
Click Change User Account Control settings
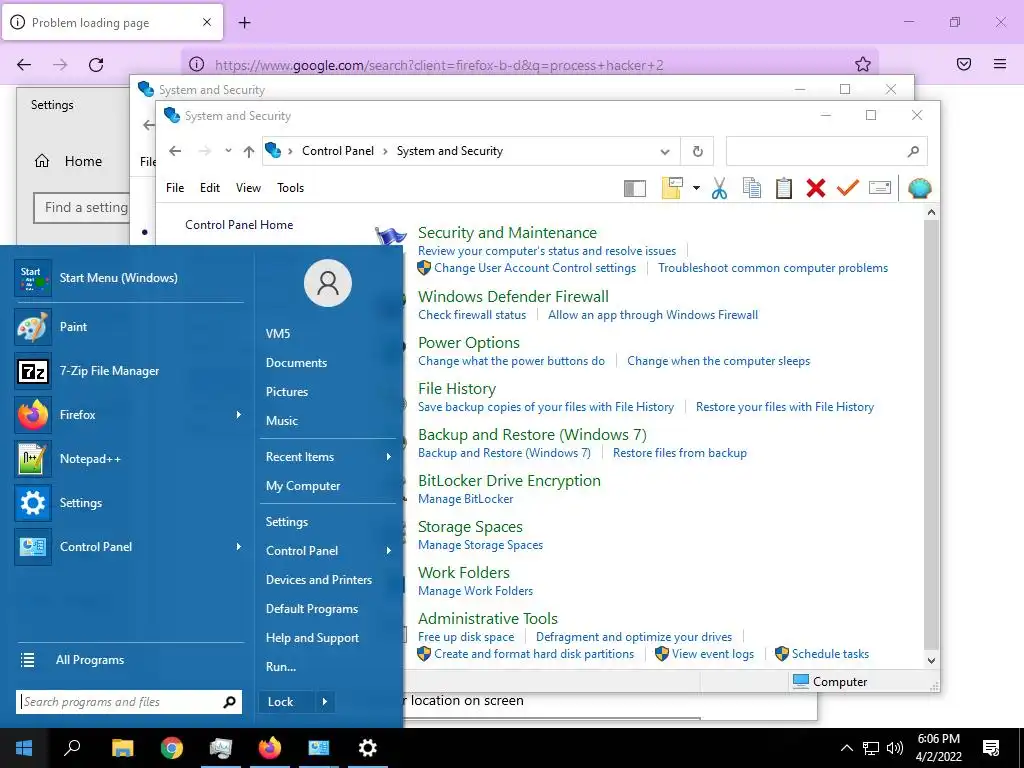[x=535, y=268]
